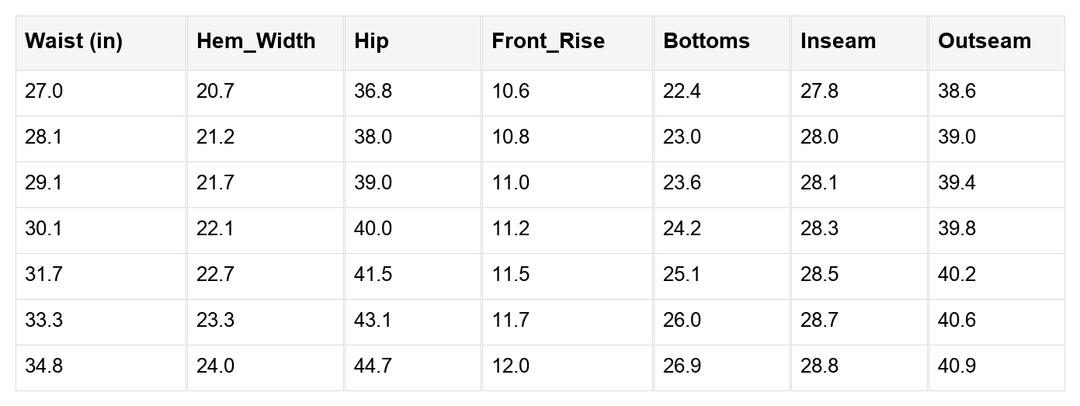1080x406 pixels.
Task: Click the hem width cell 21.2
Action: (x=265, y=139)
